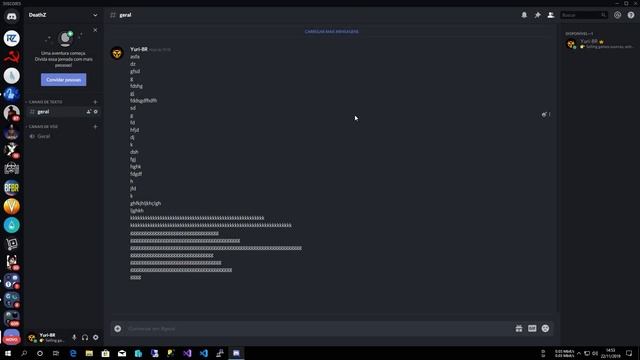Open the BFBR server
Screen dimensions: 640x360
11,188
